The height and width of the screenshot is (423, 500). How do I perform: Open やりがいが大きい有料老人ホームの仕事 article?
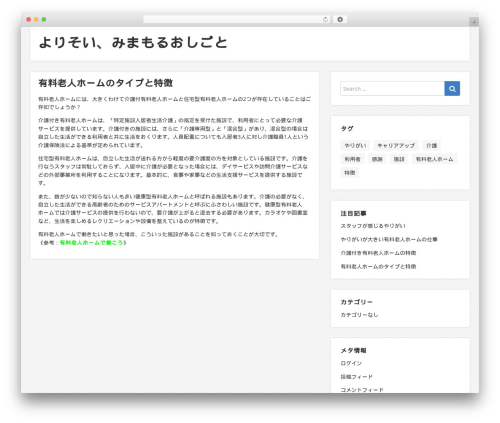coord(389,239)
